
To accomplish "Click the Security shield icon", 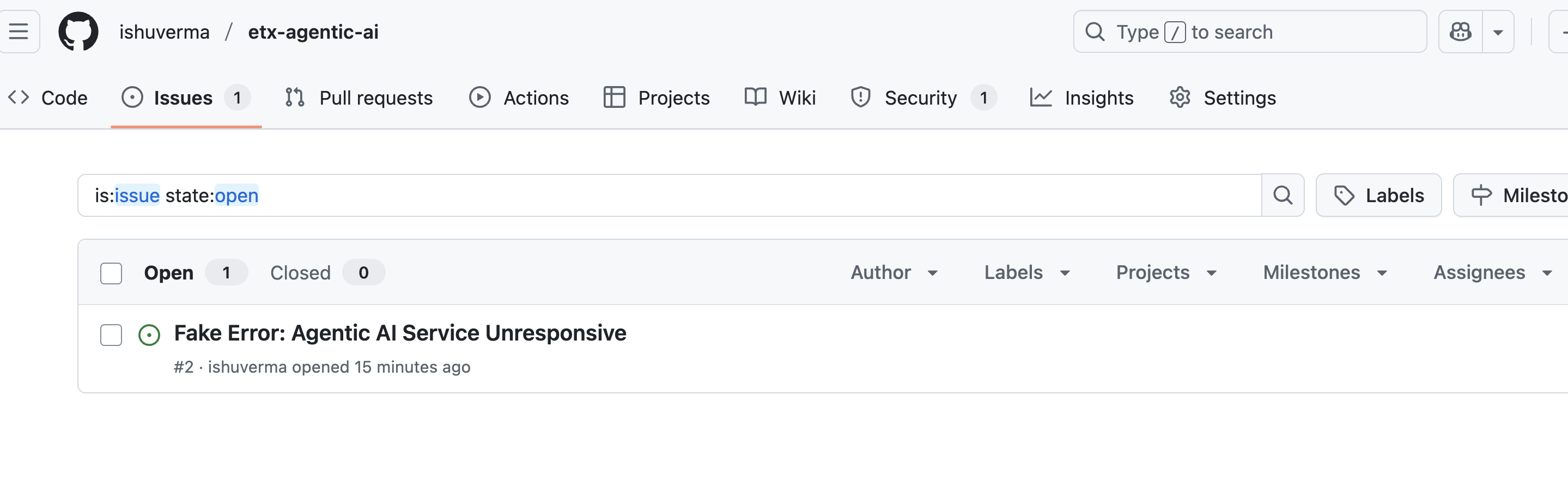I will pos(860,97).
